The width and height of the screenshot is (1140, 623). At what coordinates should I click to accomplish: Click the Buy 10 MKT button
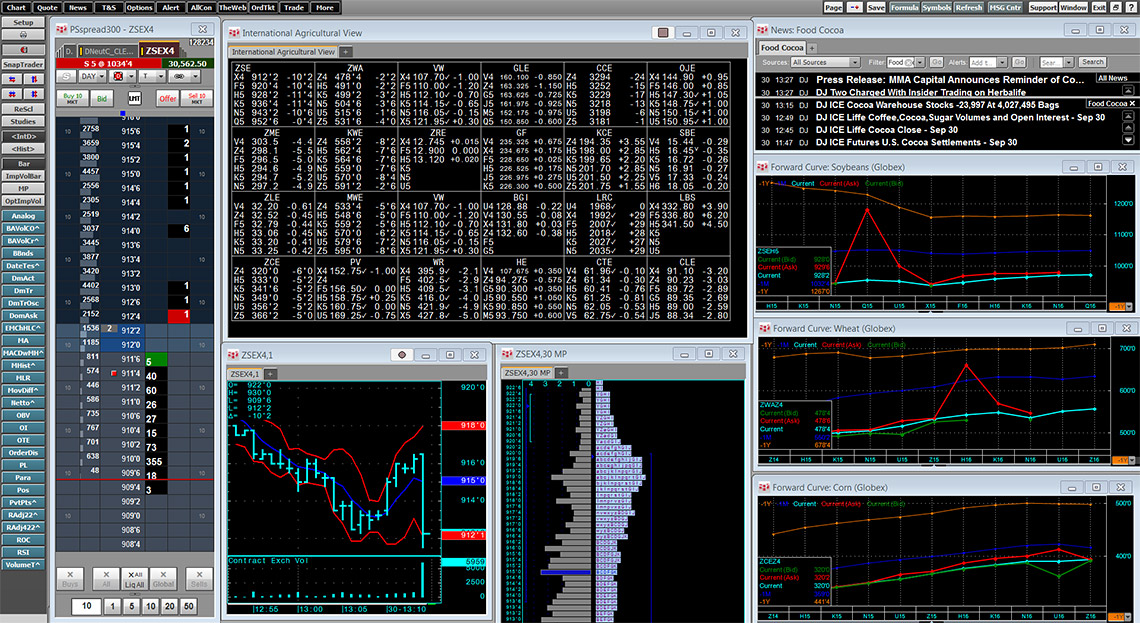(73, 98)
